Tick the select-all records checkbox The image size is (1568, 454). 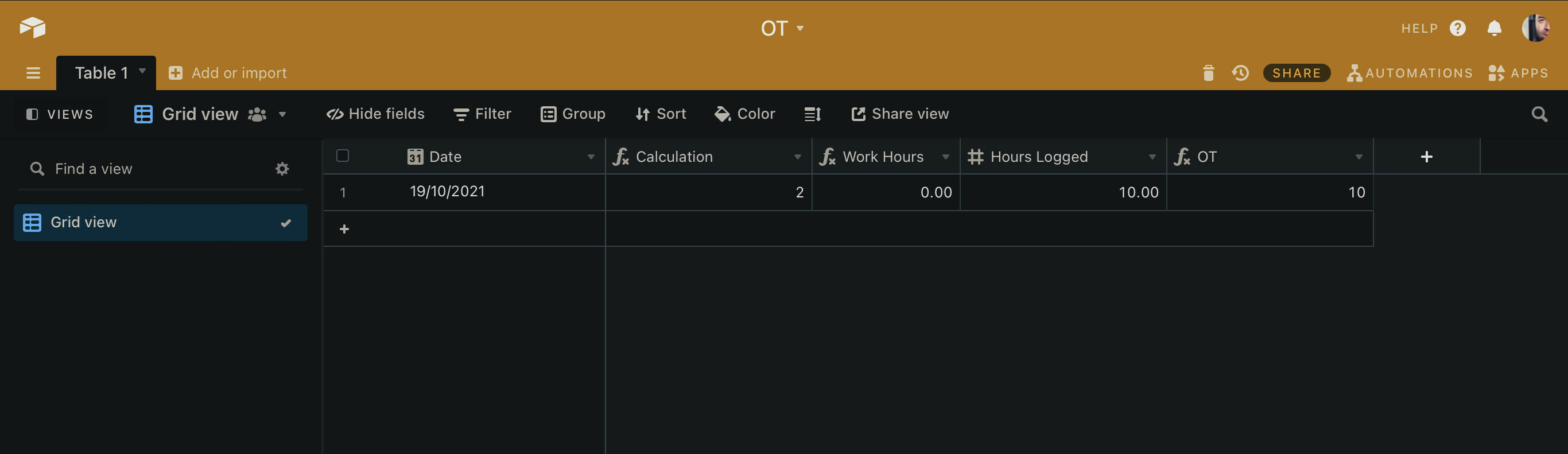[x=343, y=156]
